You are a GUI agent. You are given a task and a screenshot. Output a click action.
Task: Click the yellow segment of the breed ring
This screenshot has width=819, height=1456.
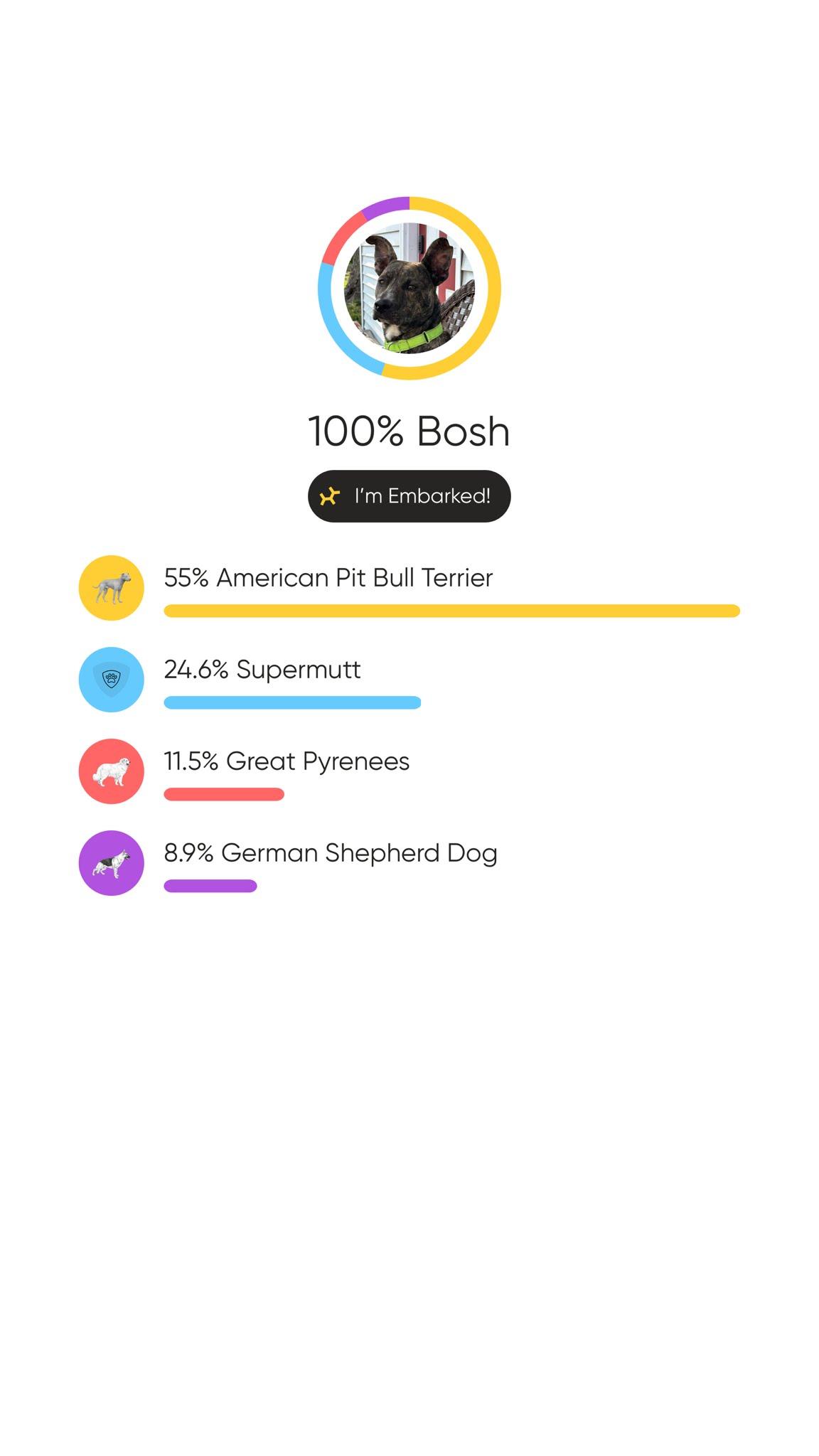pyautogui.click(x=493, y=288)
